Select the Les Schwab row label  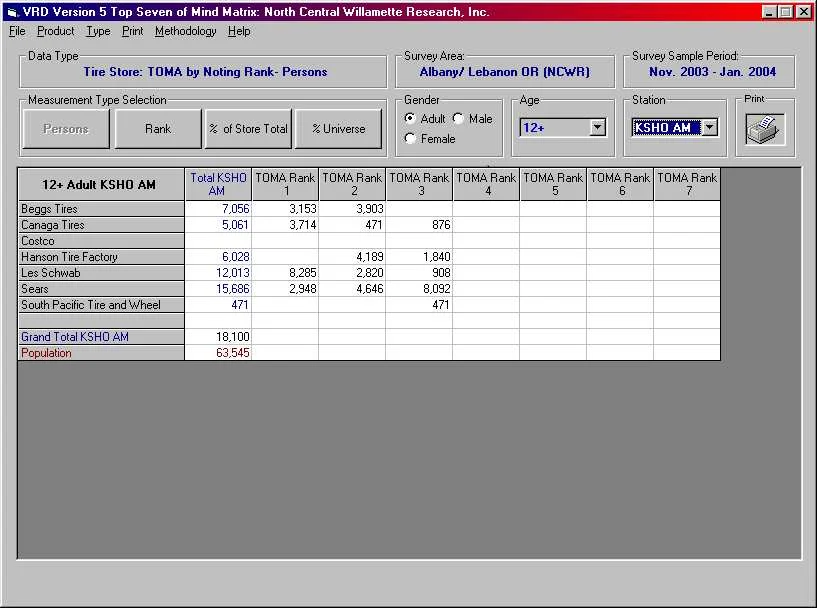(x=101, y=273)
